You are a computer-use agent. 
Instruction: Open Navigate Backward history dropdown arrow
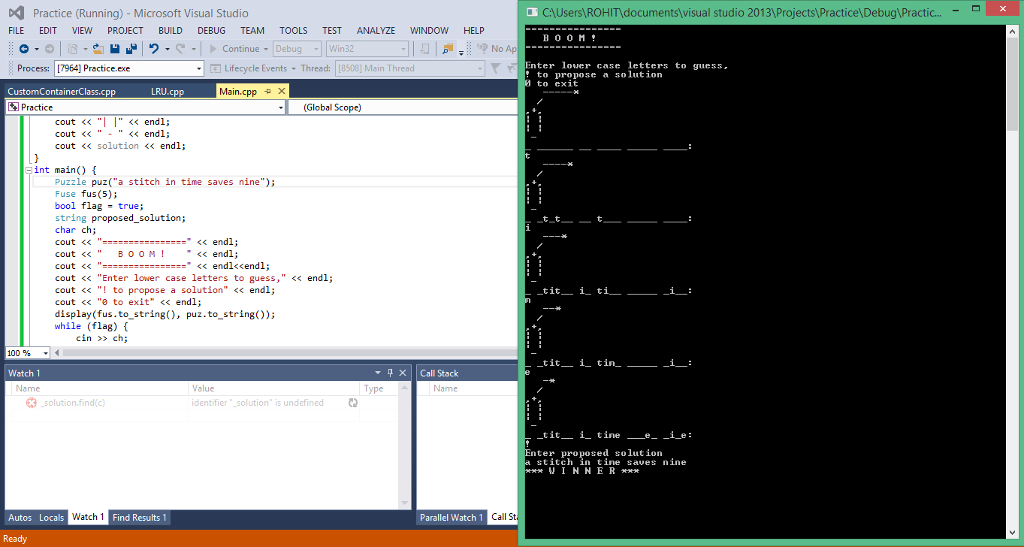click(37, 49)
